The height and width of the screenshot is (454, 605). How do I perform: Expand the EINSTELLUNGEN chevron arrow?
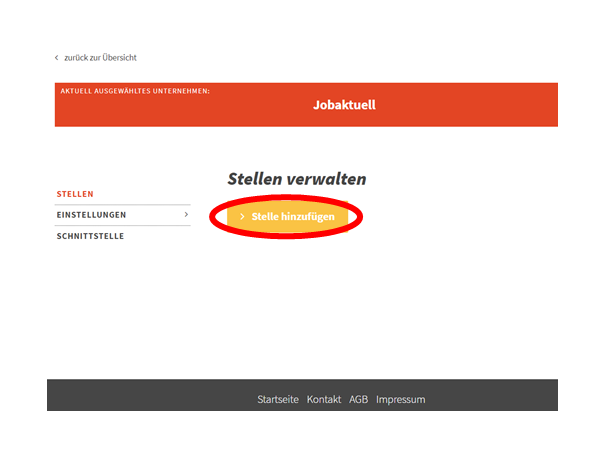(186, 214)
